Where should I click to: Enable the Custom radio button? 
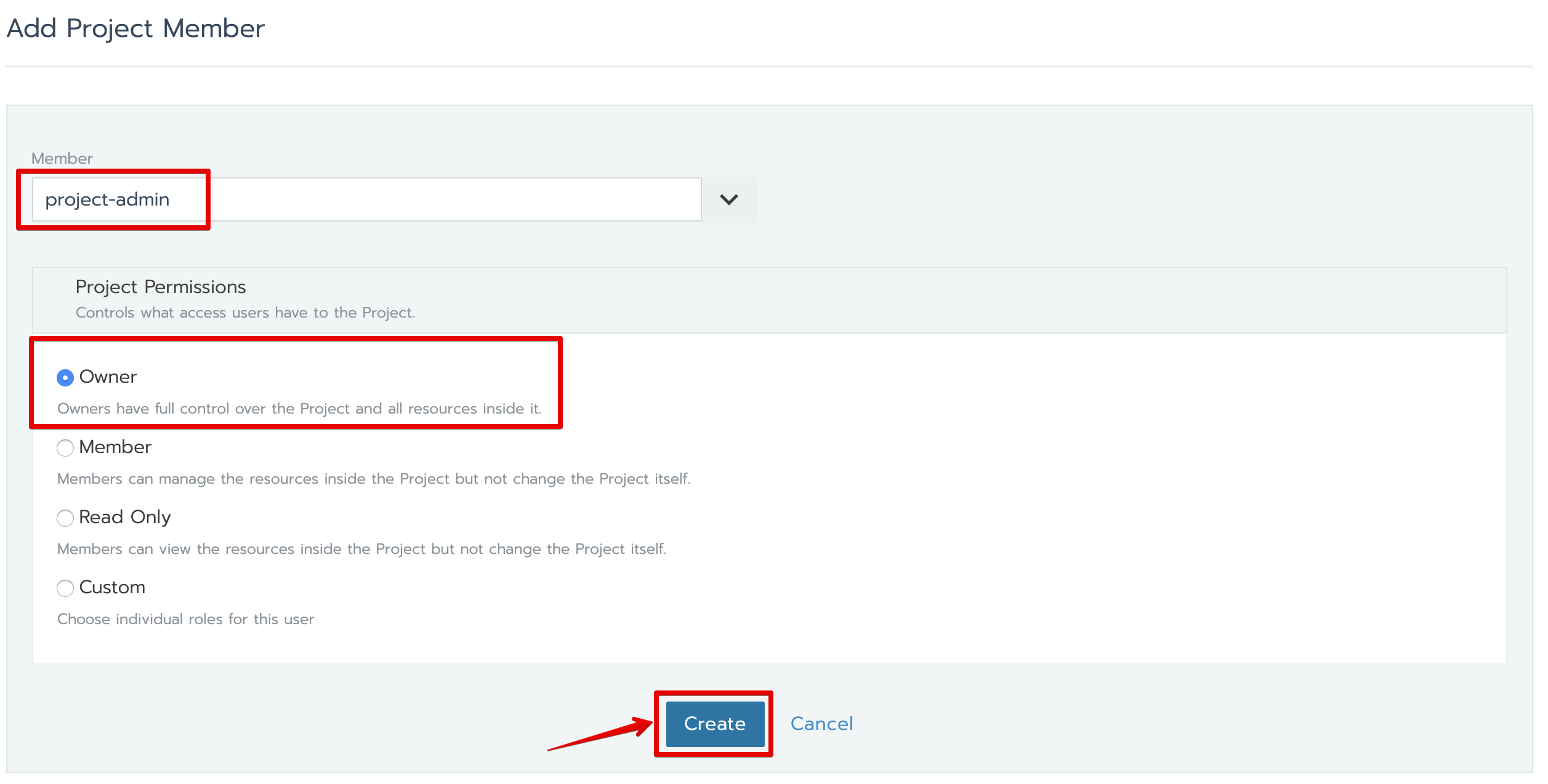[65, 588]
